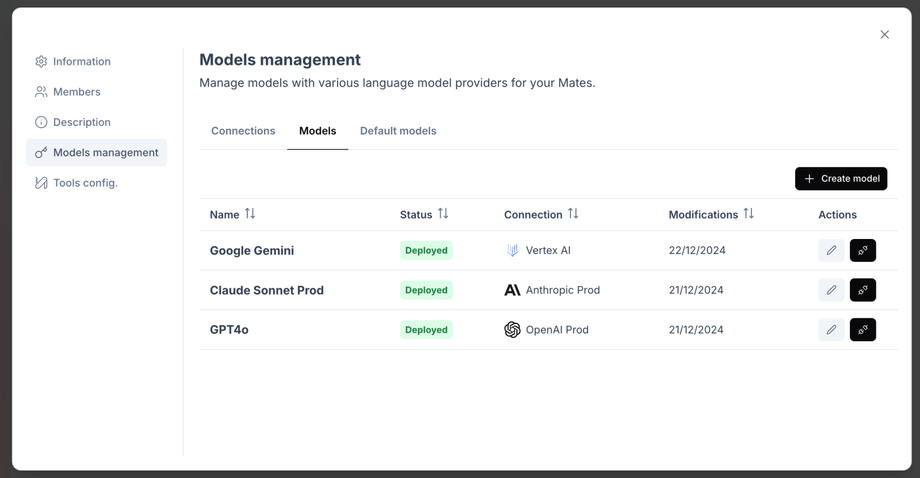Switch to the Connections tab
Image resolution: width=920 pixels, height=478 pixels.
[x=243, y=131]
